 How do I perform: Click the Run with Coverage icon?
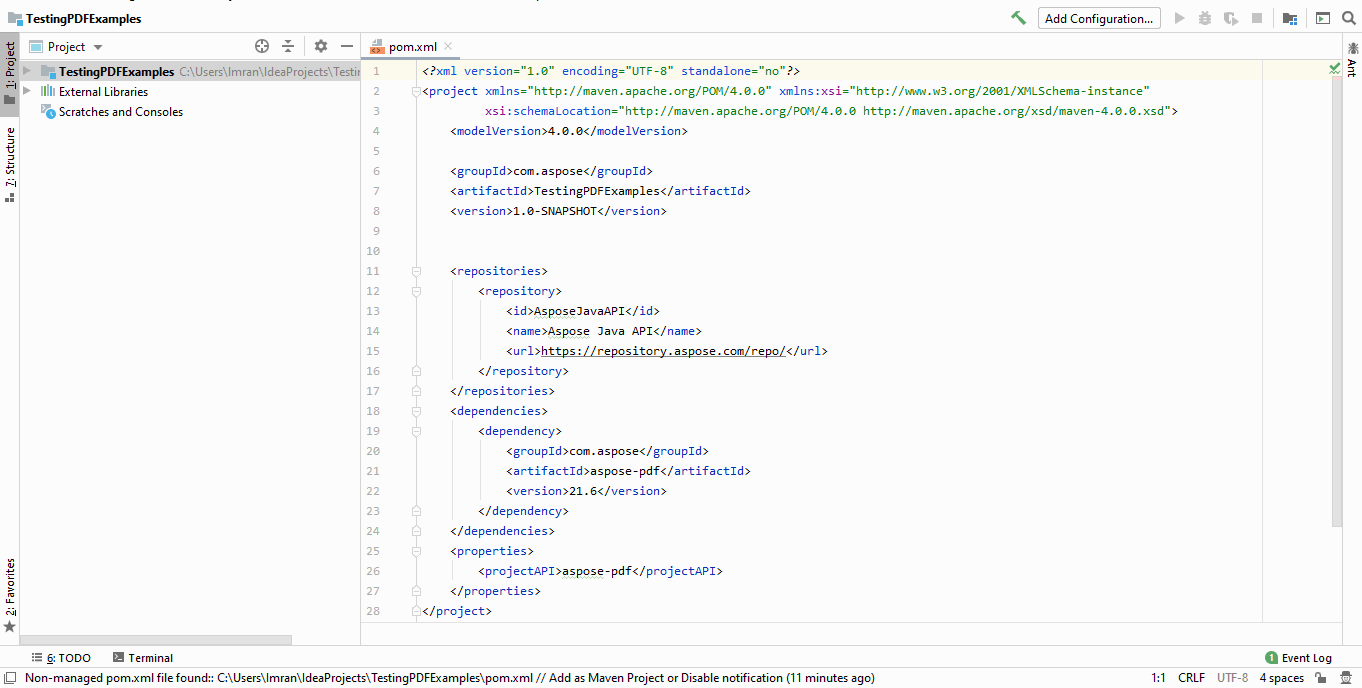pos(1230,18)
